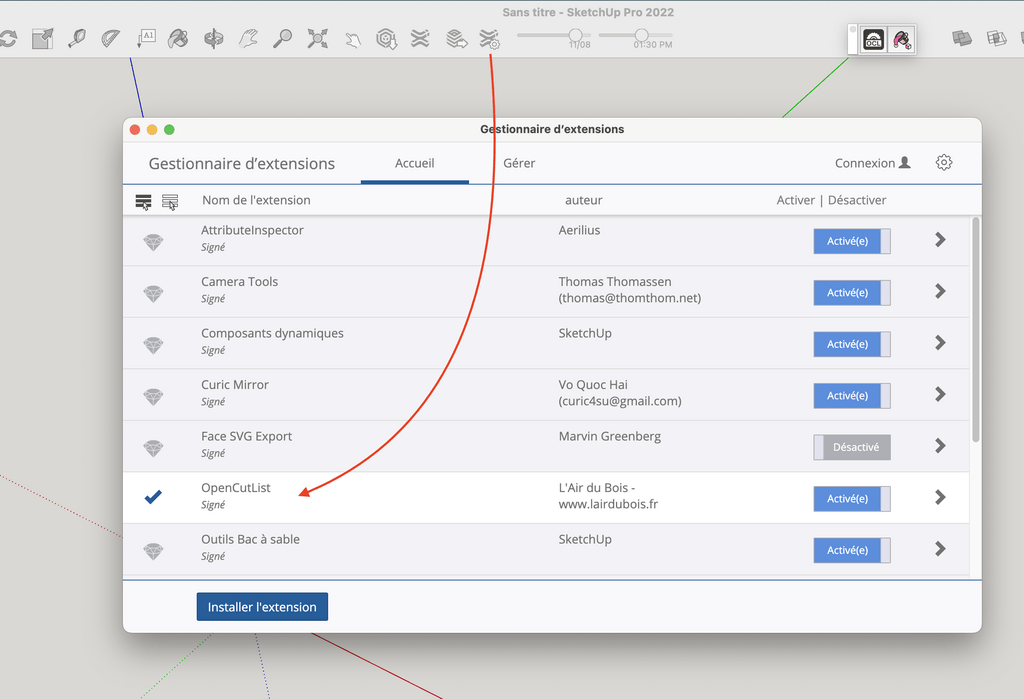
Task: Activate the Pan hand tool
Action: [x=248, y=39]
